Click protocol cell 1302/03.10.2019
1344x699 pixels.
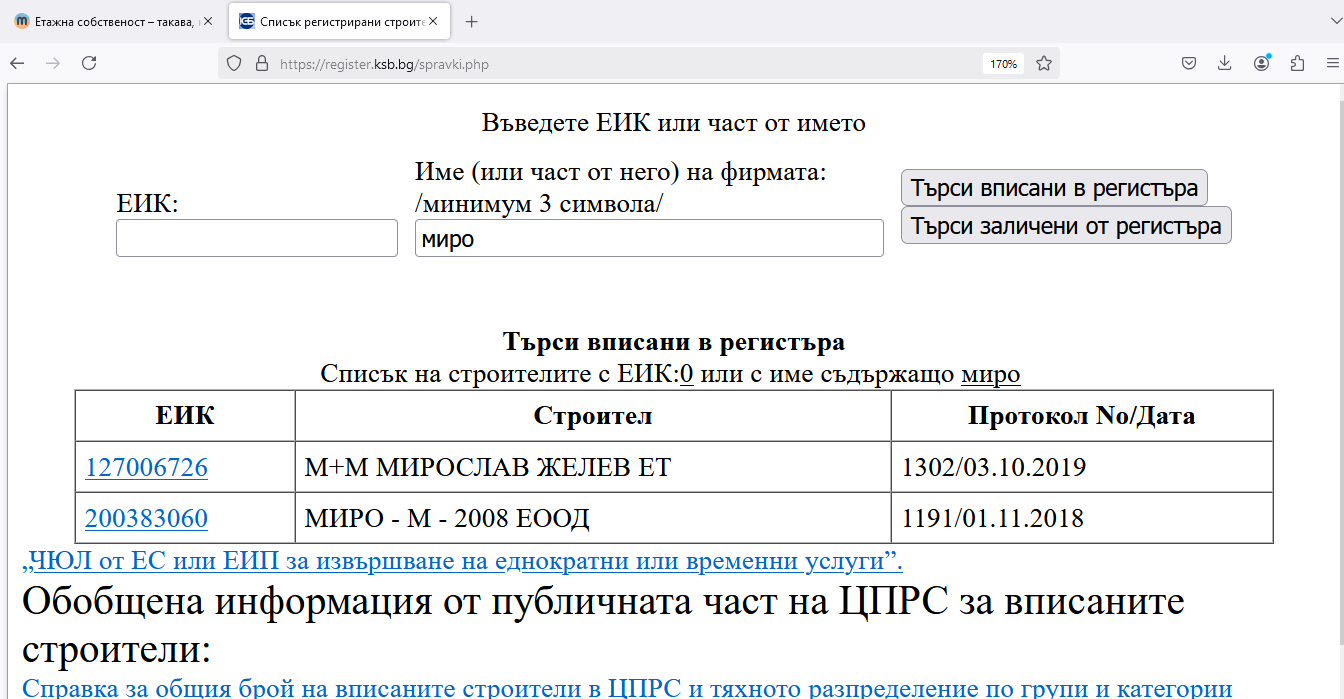pyautogui.click(x=1082, y=467)
